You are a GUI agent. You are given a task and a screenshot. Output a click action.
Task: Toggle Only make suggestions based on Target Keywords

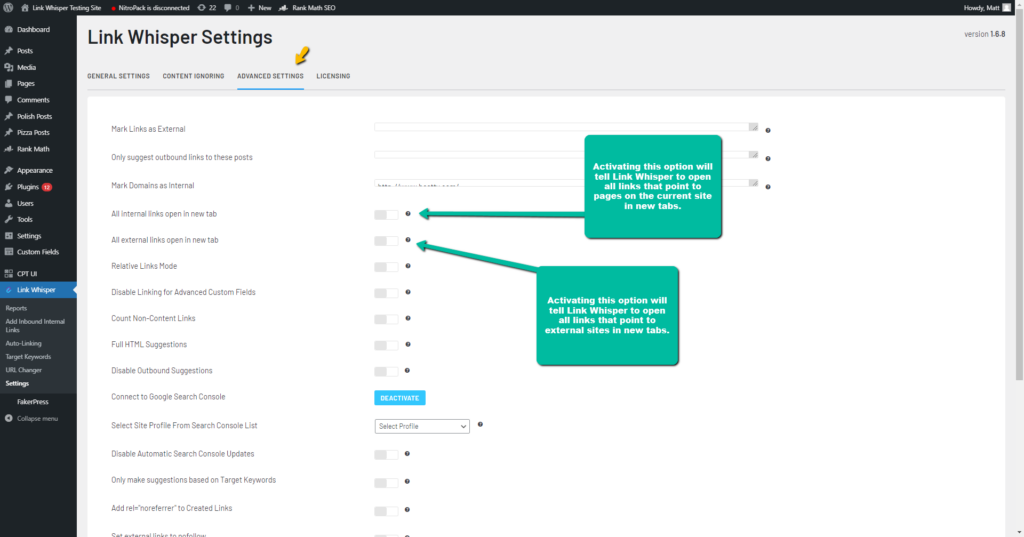386,482
